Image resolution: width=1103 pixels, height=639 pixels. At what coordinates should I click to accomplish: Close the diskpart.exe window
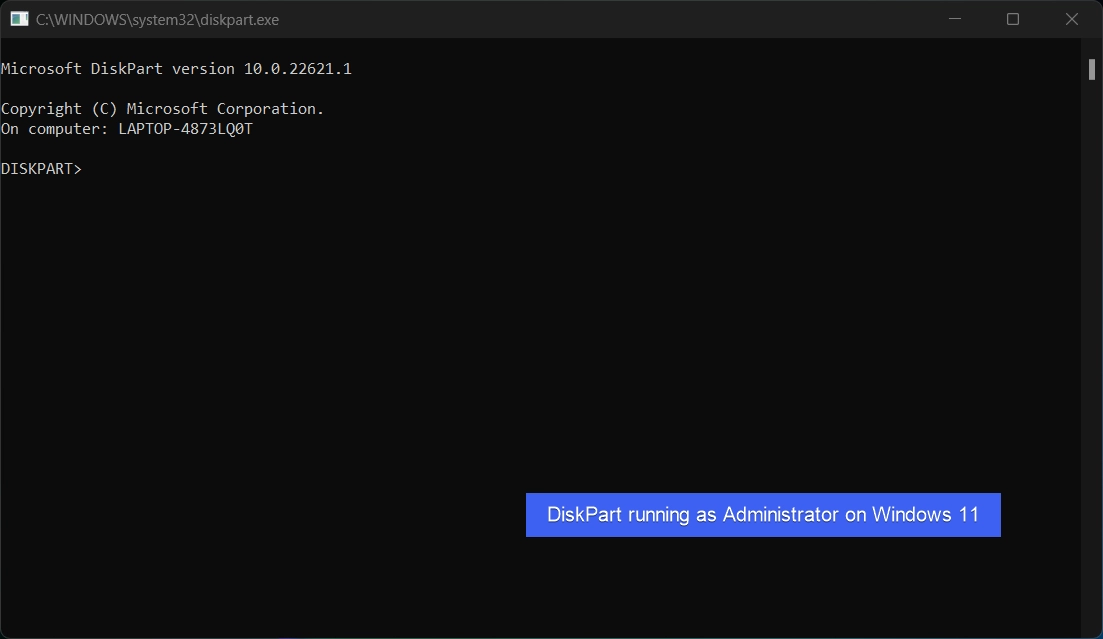[x=1071, y=19]
